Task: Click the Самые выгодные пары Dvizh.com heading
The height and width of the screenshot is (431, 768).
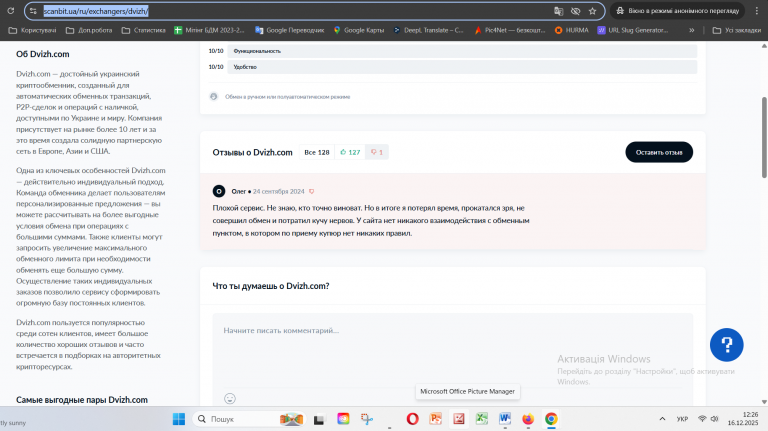Action: tap(82, 400)
